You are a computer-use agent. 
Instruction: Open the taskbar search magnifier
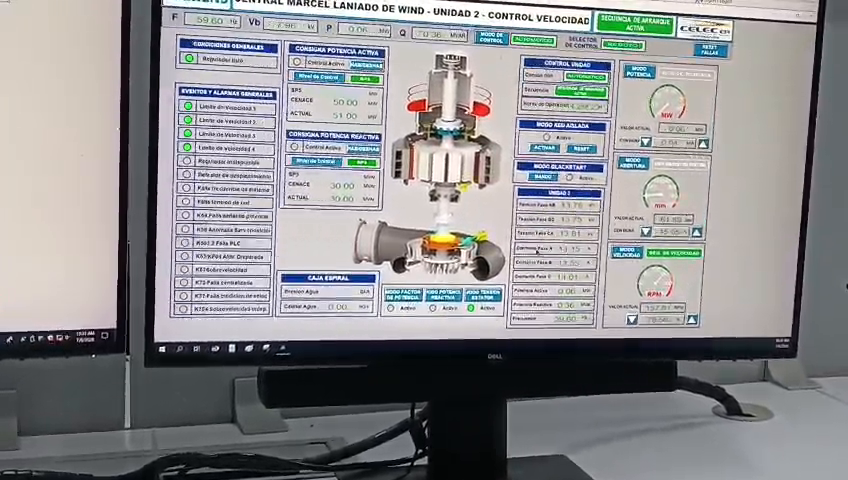pyautogui.click(x=180, y=349)
